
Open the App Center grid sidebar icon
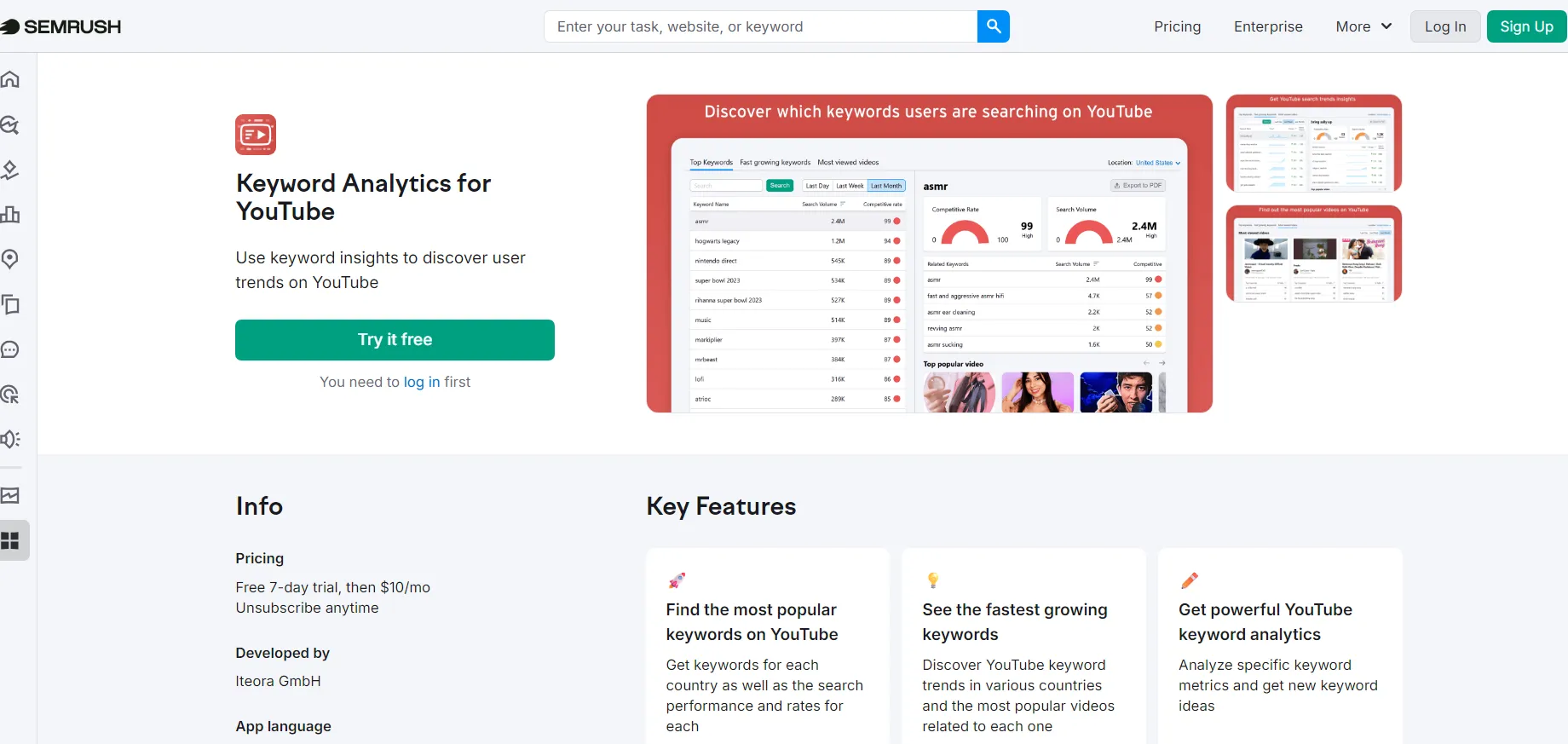click(10, 540)
